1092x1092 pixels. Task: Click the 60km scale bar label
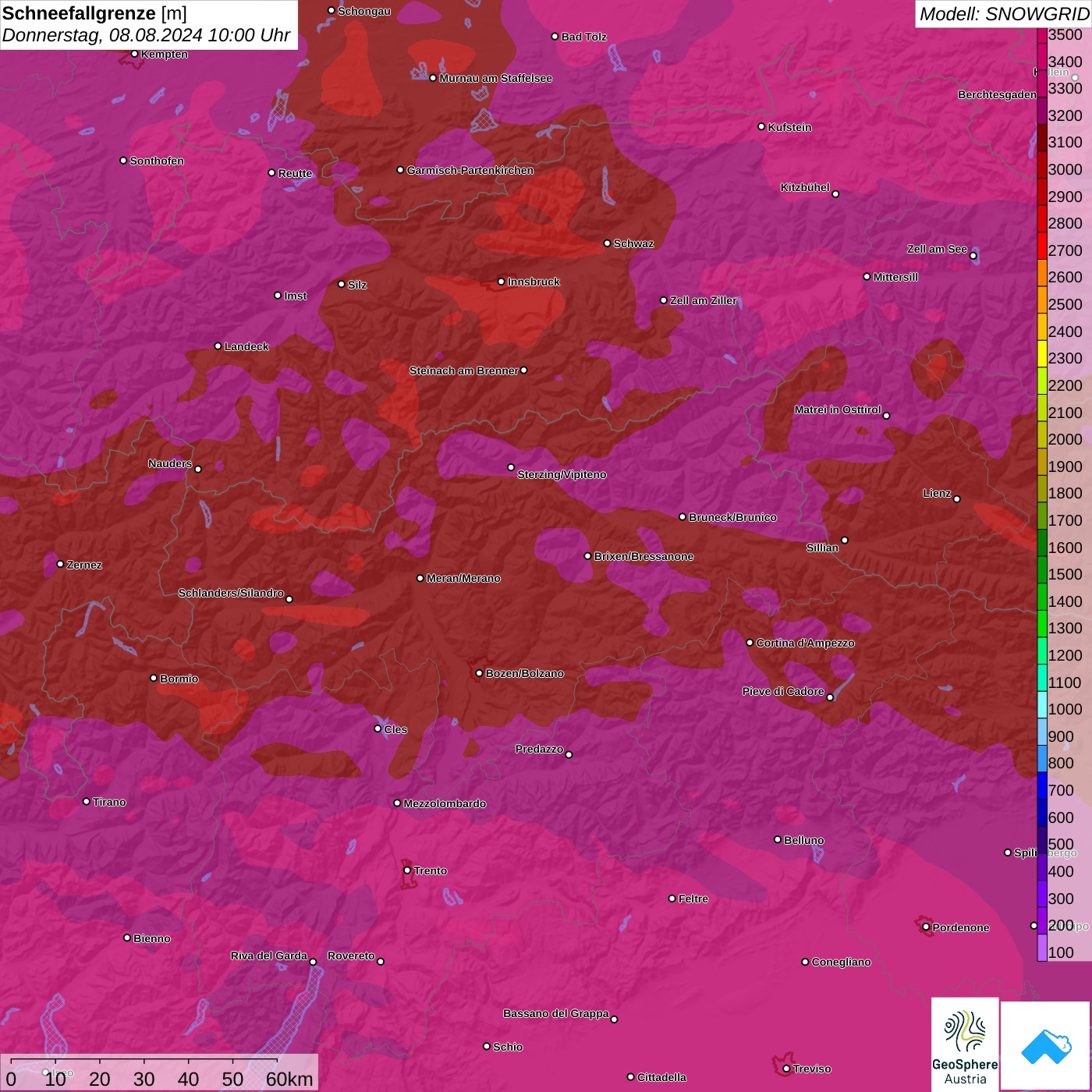289,1079
